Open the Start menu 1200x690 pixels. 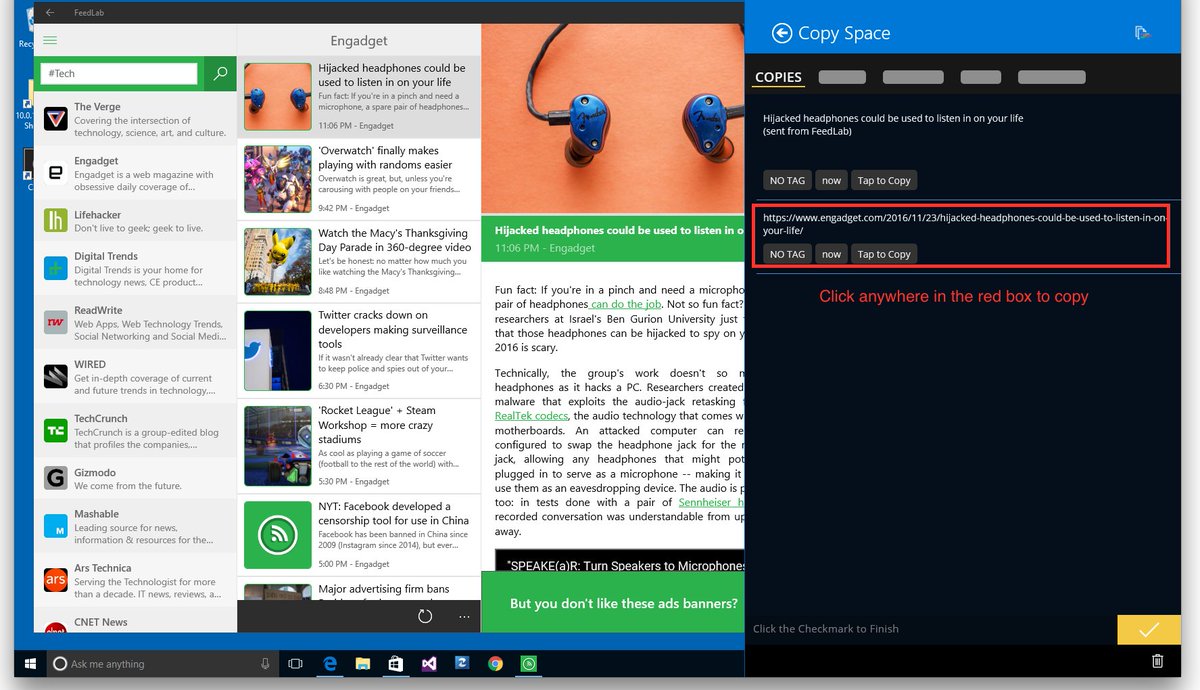(29, 663)
